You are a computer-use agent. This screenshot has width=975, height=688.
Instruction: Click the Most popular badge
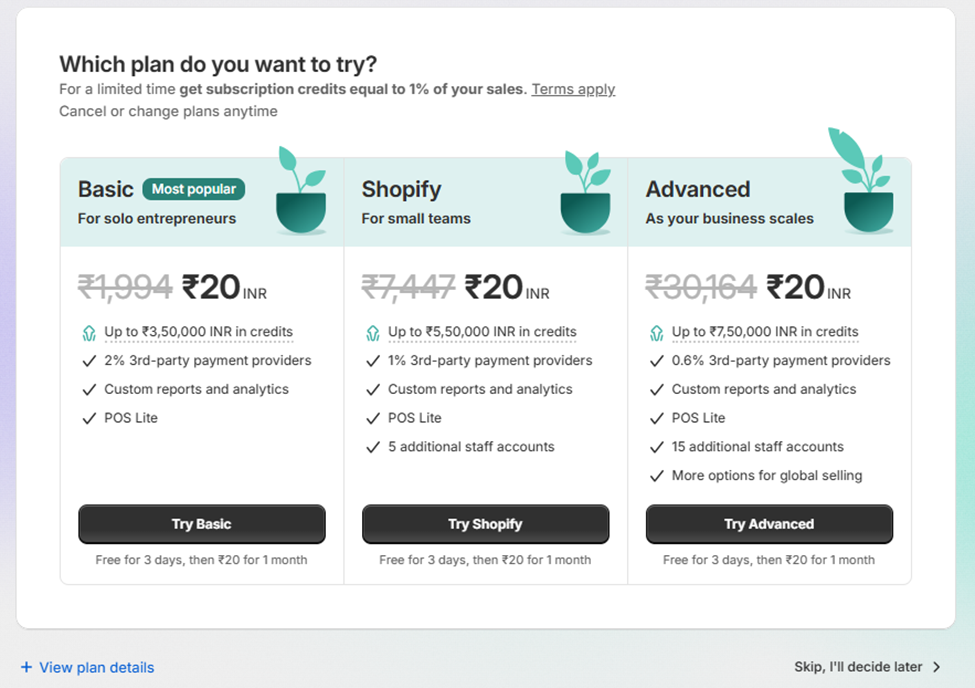pos(193,189)
